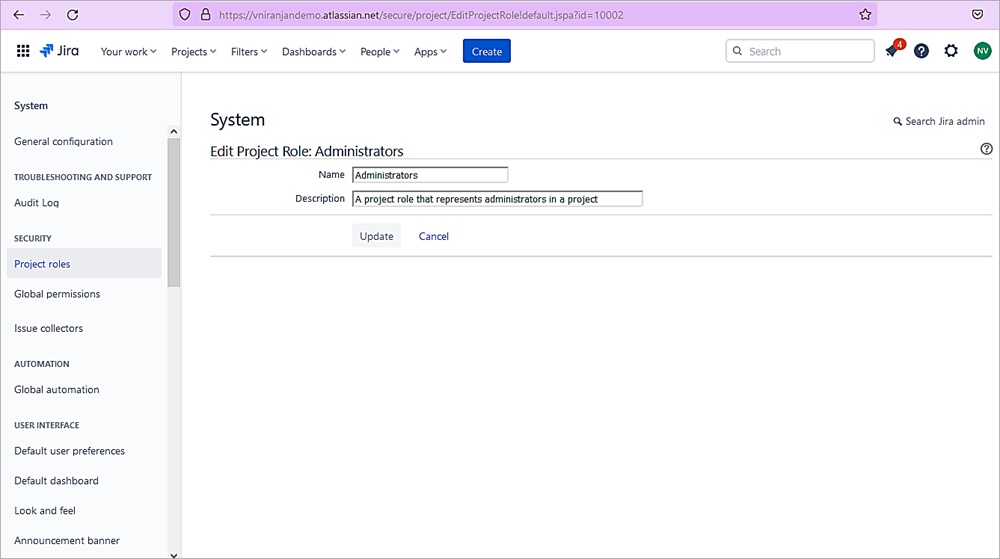Open the Filters menu

pyautogui.click(x=249, y=52)
